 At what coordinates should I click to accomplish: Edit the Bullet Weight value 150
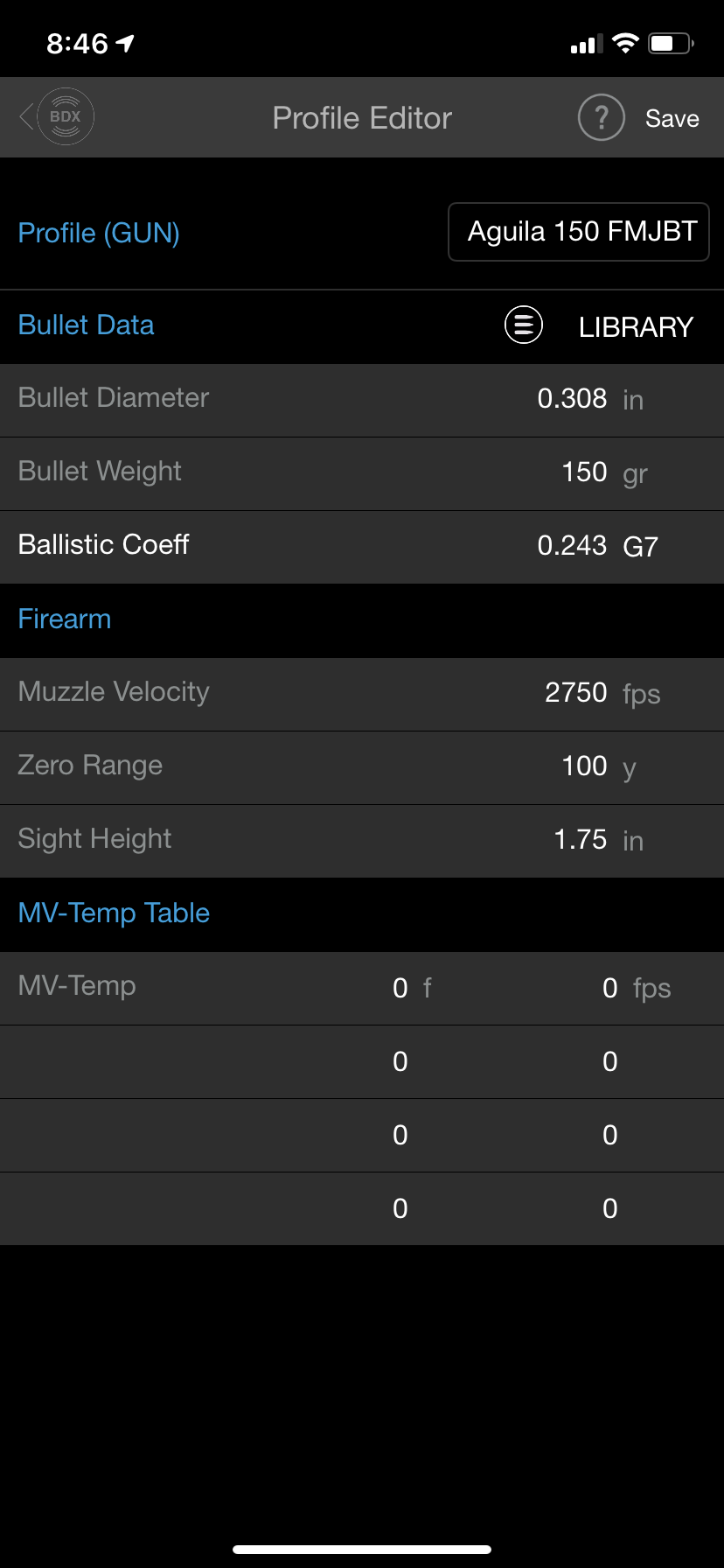(x=584, y=472)
